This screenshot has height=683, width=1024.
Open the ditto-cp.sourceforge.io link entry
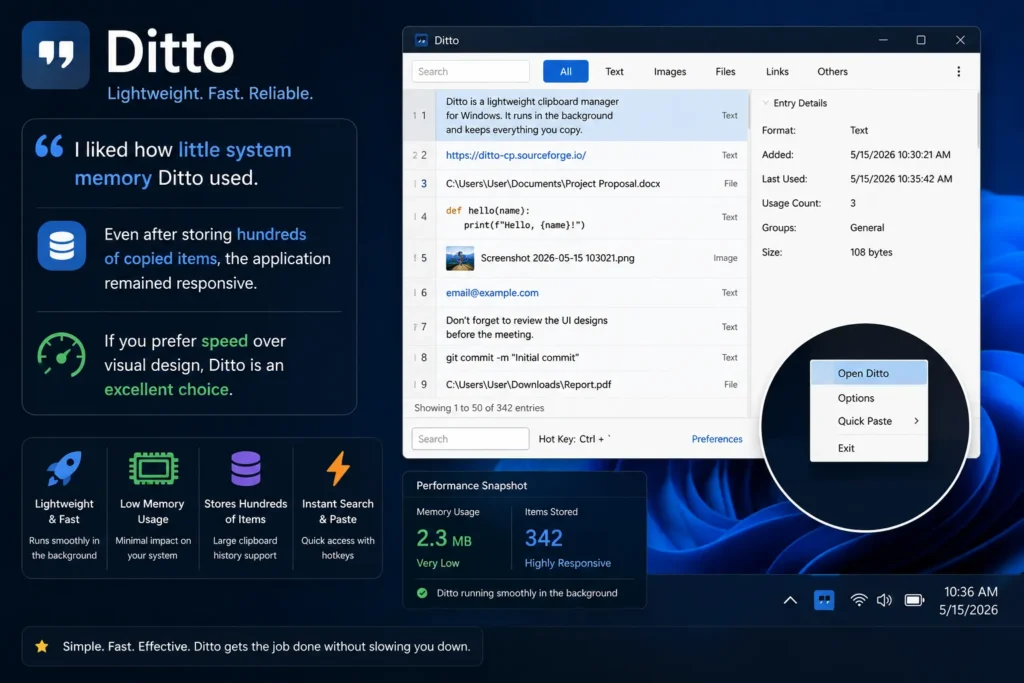pyautogui.click(x=516, y=155)
